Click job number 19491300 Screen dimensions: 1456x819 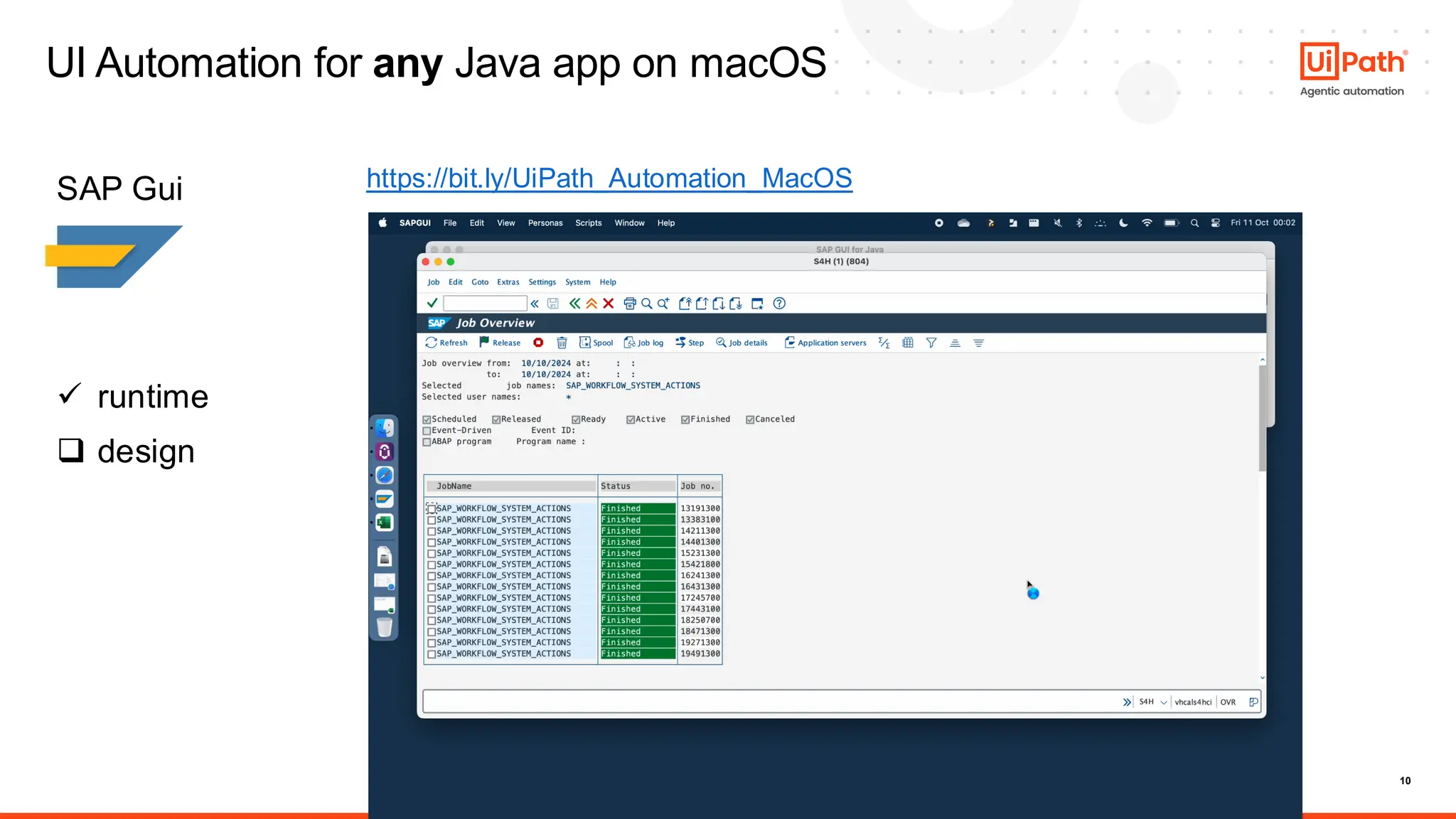click(700, 654)
